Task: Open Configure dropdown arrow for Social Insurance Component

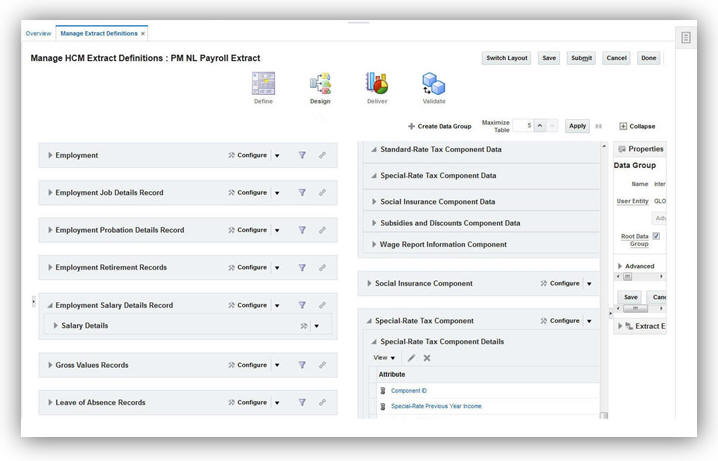Action: pyautogui.click(x=589, y=284)
